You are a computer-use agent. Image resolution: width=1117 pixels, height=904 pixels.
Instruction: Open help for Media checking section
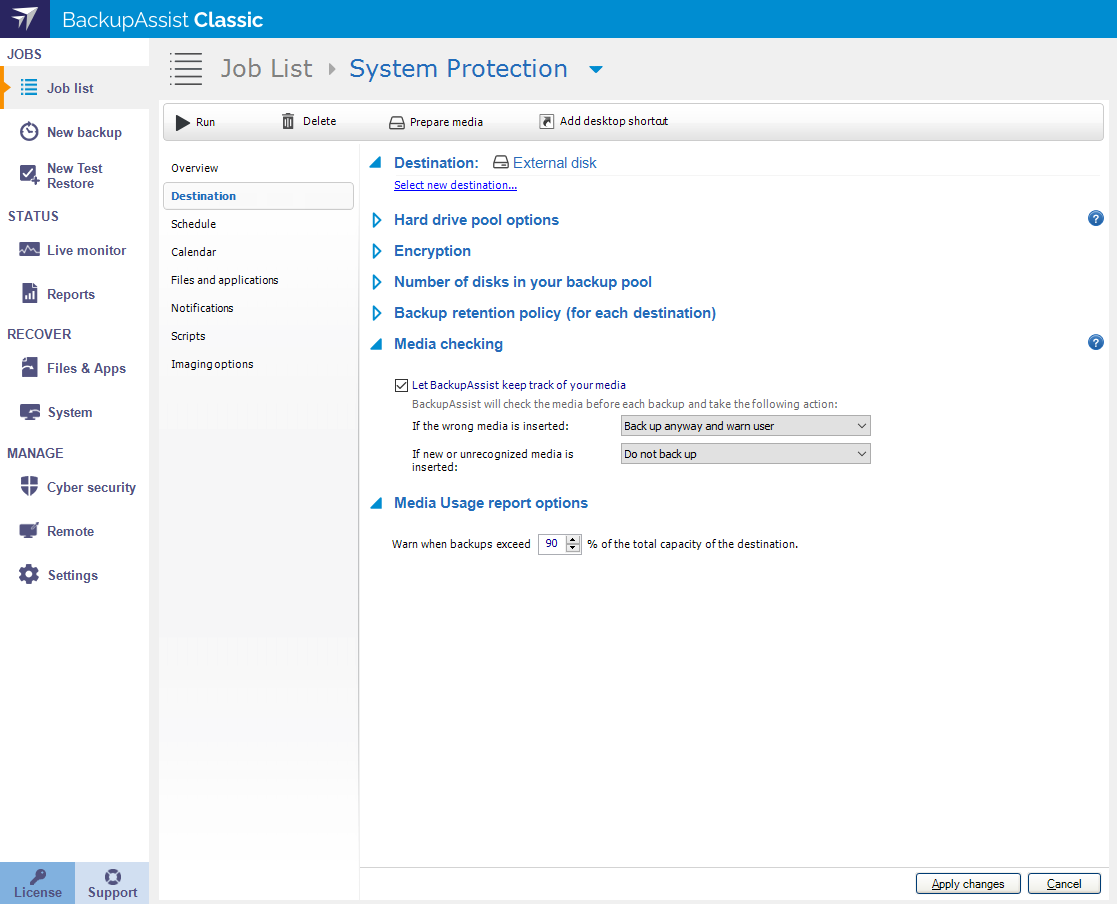[1095, 343]
